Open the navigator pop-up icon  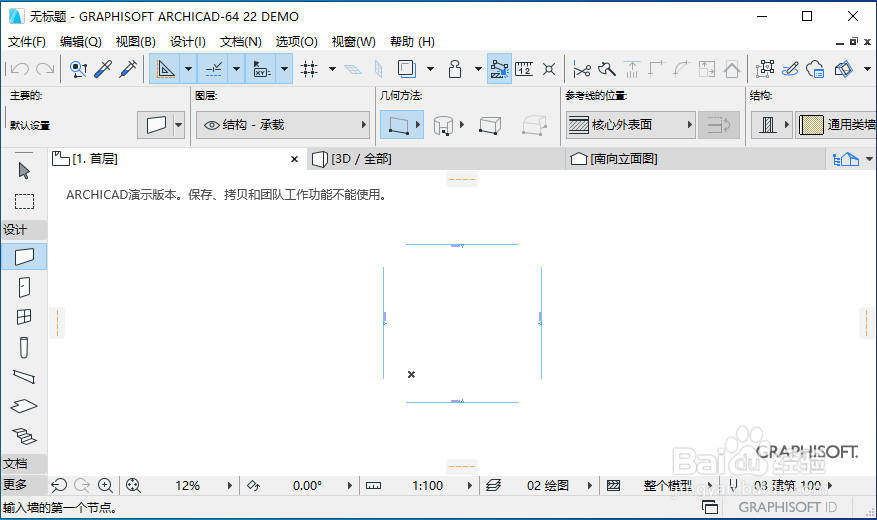click(x=846, y=159)
